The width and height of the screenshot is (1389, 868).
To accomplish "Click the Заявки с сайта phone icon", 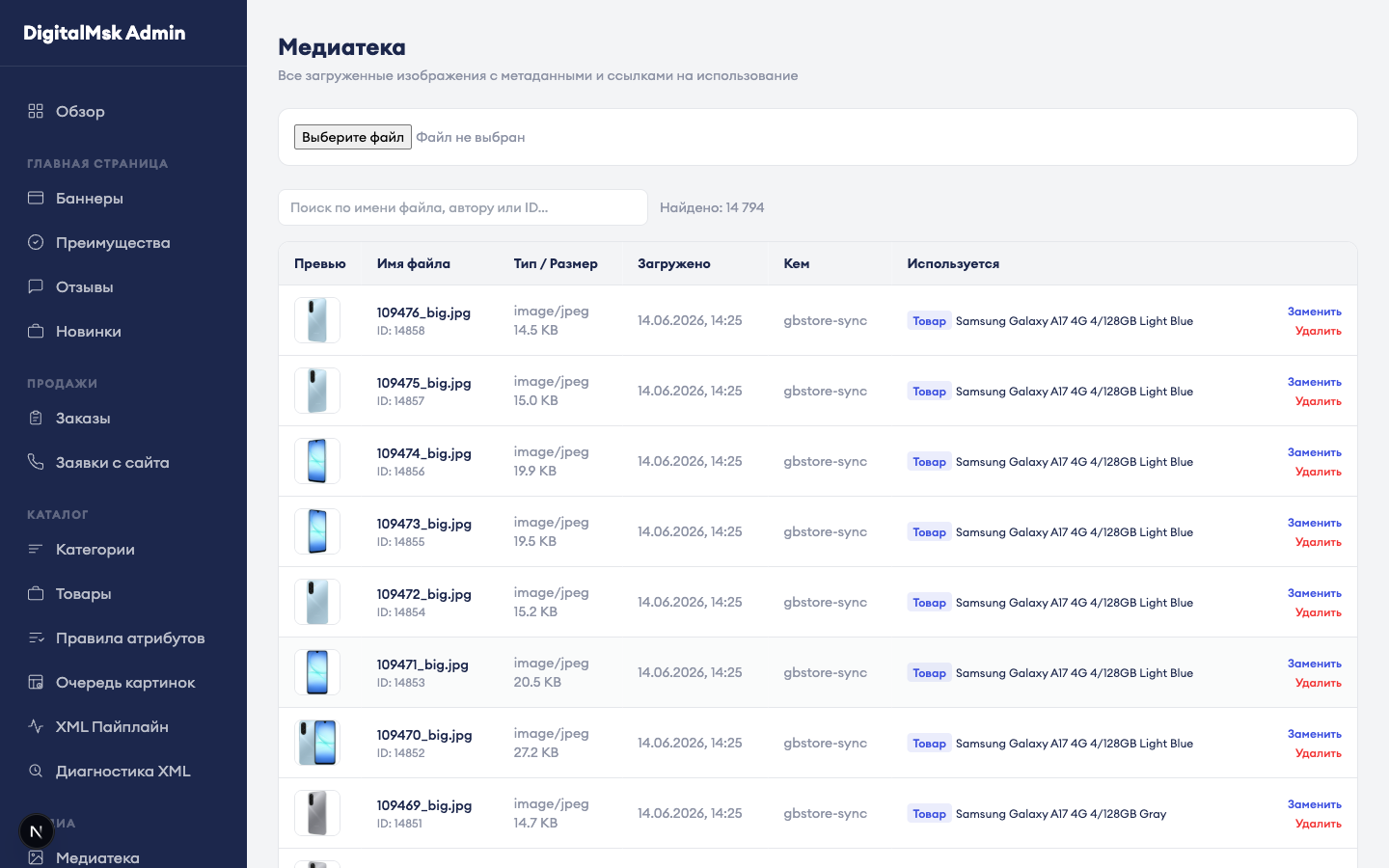I will click(36, 462).
